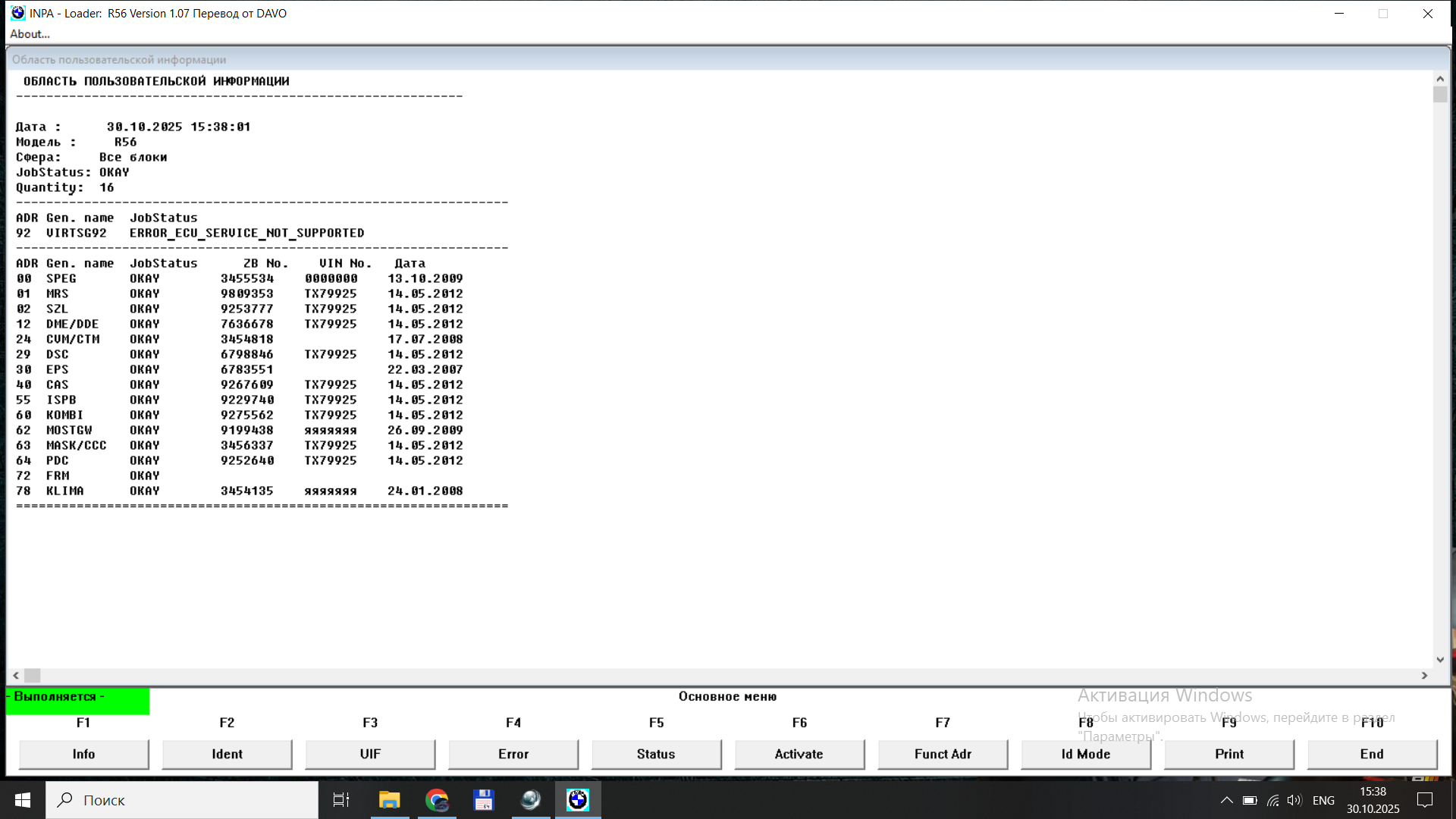
Task: Click the Id Mode button
Action: click(1085, 754)
